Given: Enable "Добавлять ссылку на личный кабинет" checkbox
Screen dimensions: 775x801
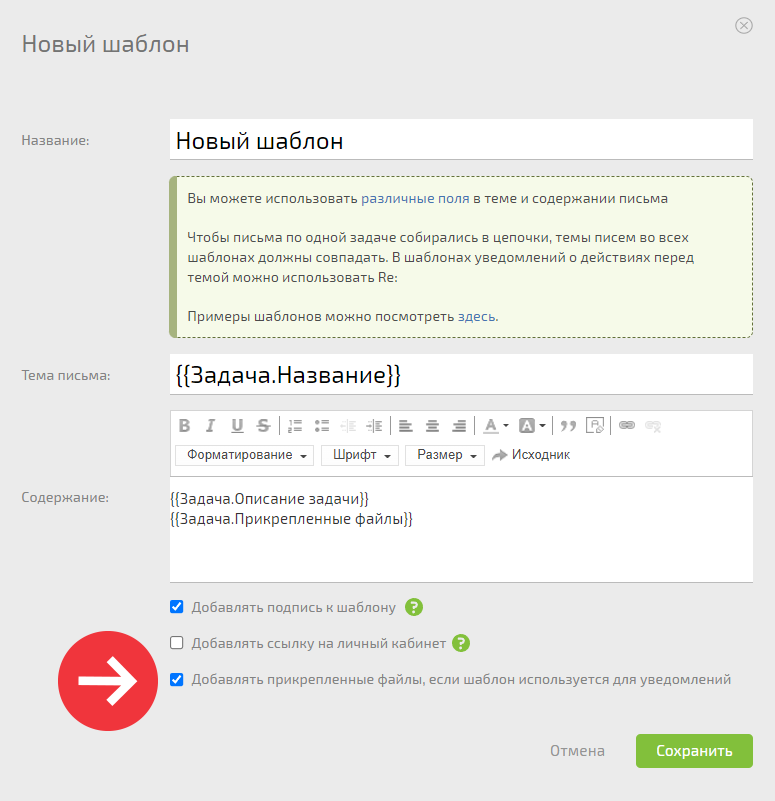Looking at the screenshot, I should click(177, 643).
